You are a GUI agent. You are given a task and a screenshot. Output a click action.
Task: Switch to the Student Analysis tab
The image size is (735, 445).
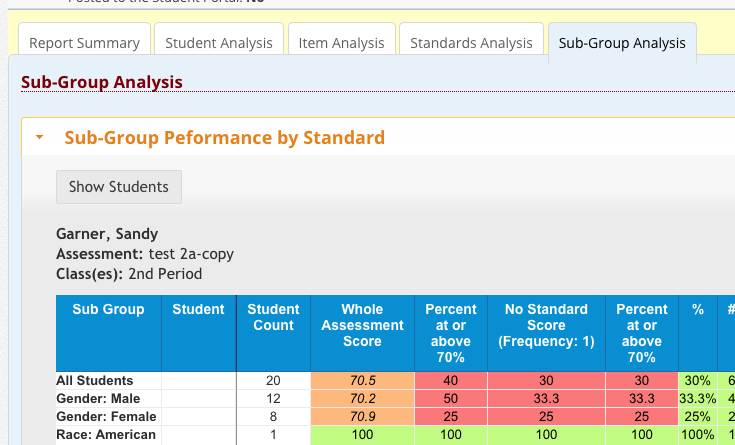(x=219, y=43)
